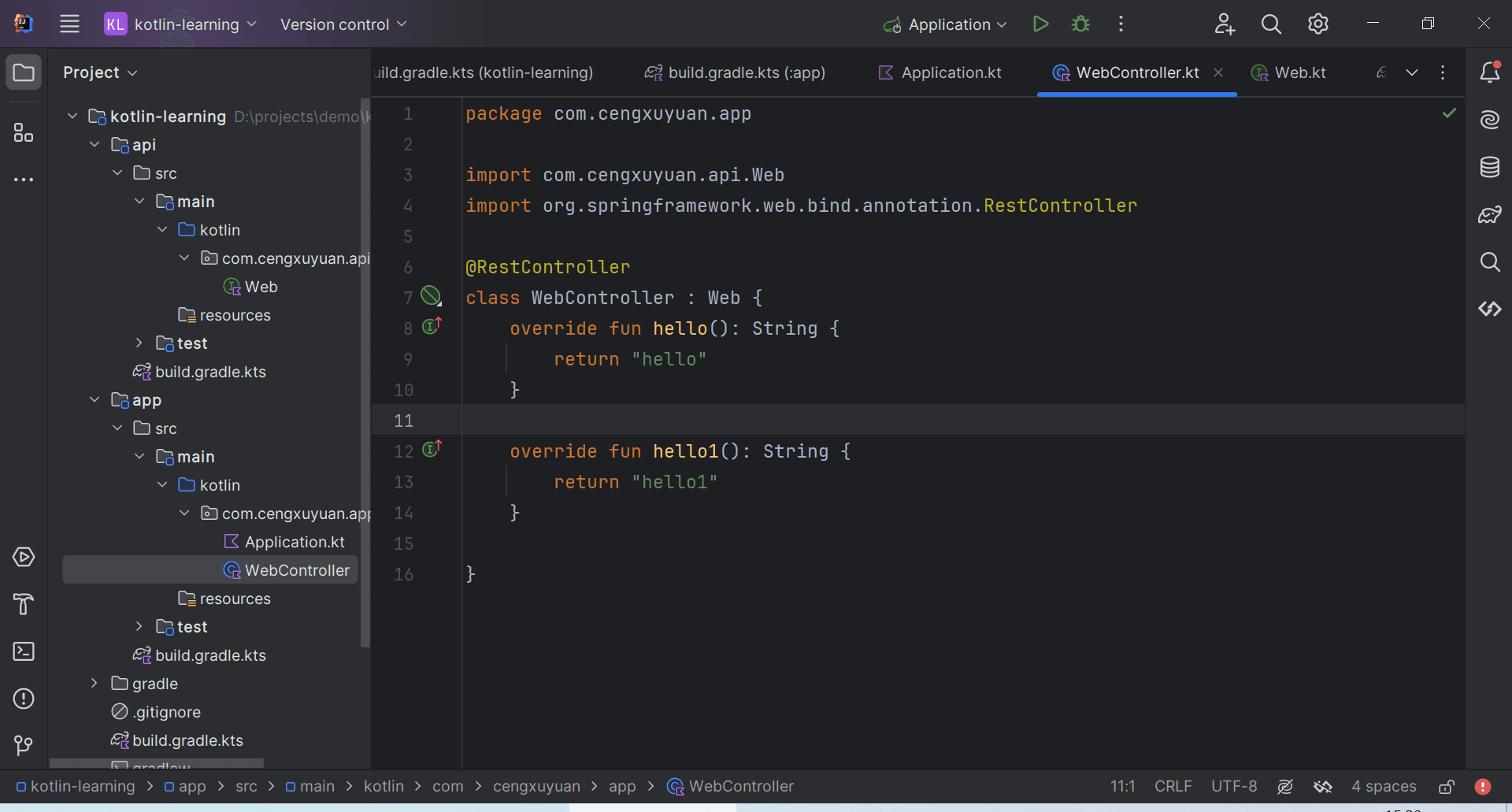
Task: Show more tool windows ellipsis
Action: click(x=24, y=180)
